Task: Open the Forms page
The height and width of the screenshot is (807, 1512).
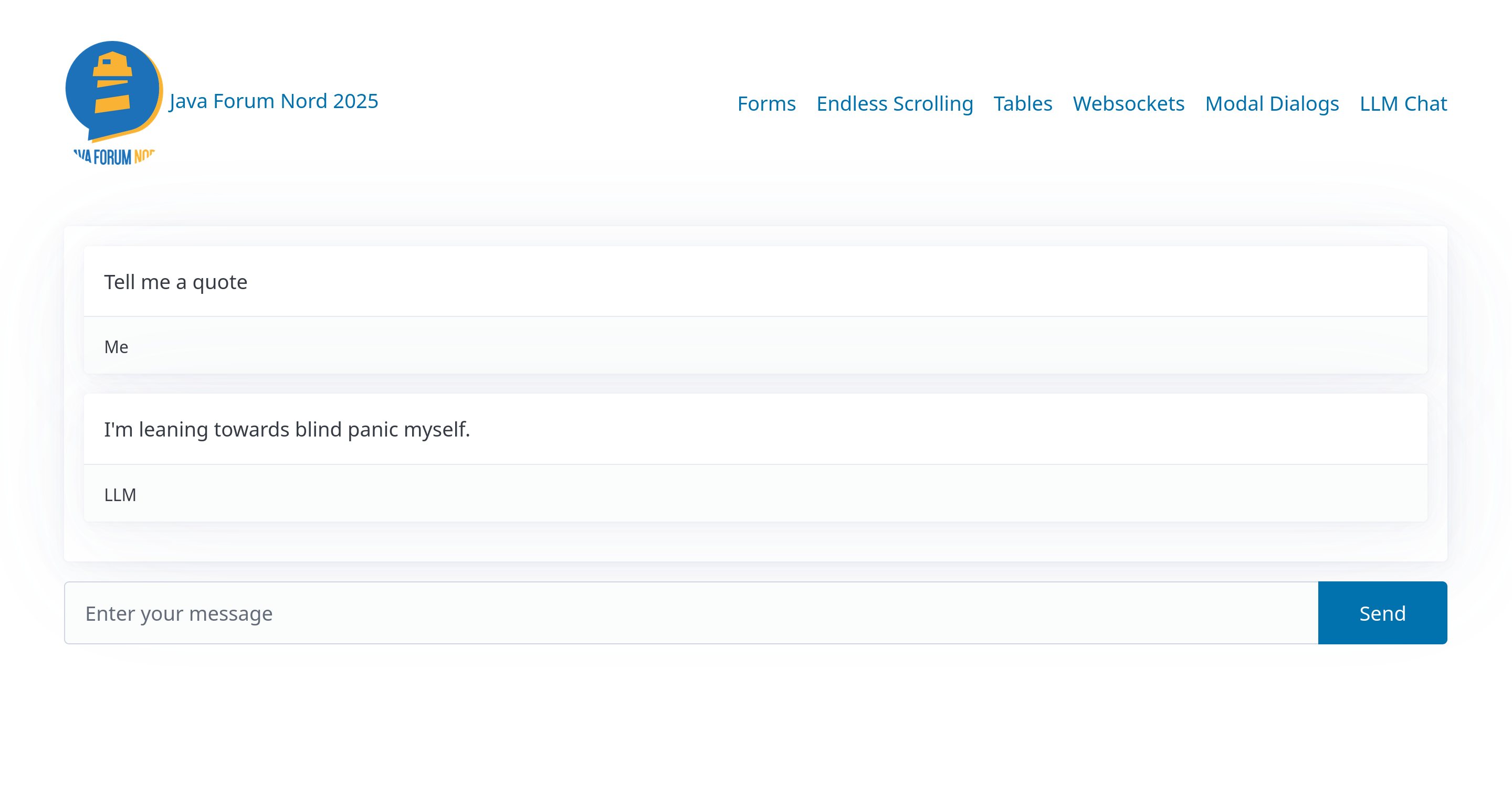Action: (x=766, y=103)
